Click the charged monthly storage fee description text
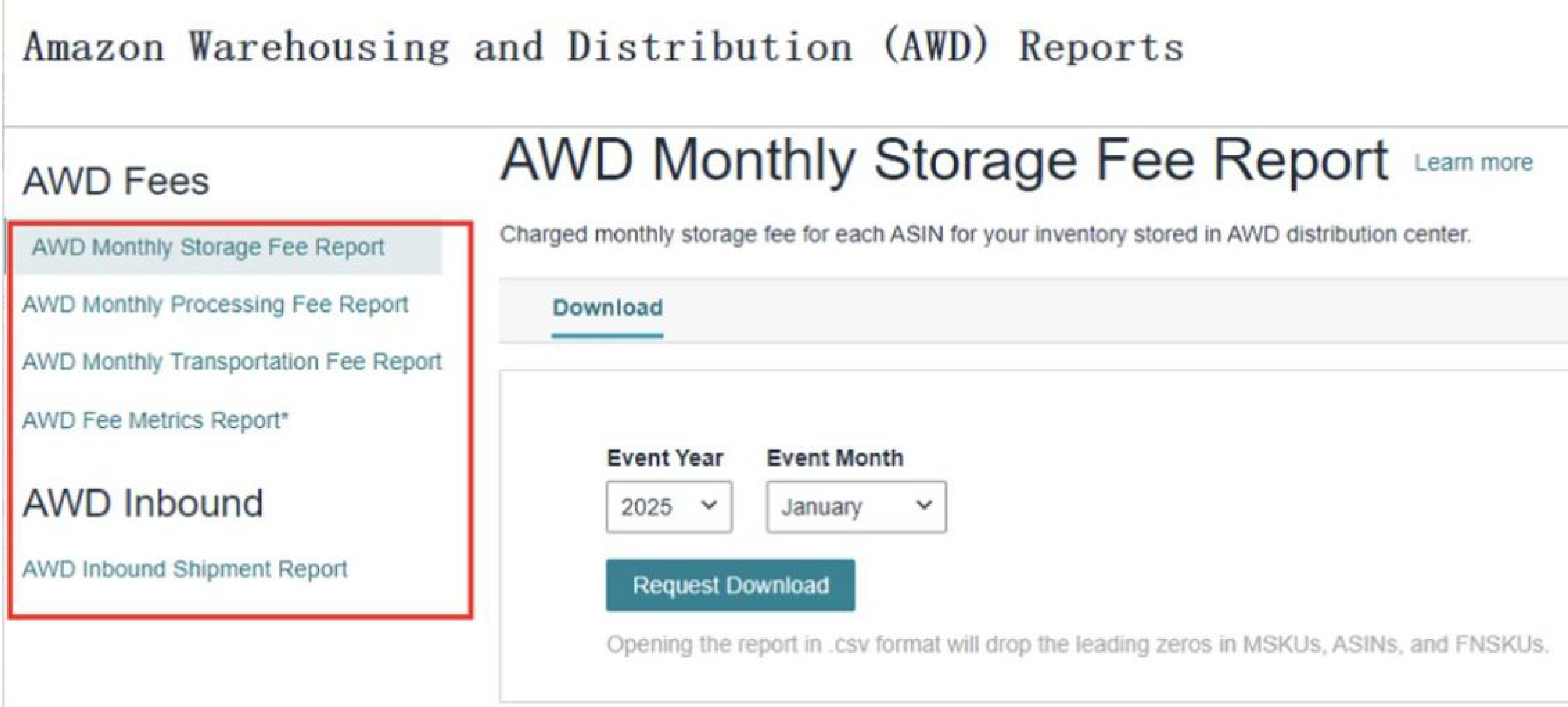 (x=985, y=234)
